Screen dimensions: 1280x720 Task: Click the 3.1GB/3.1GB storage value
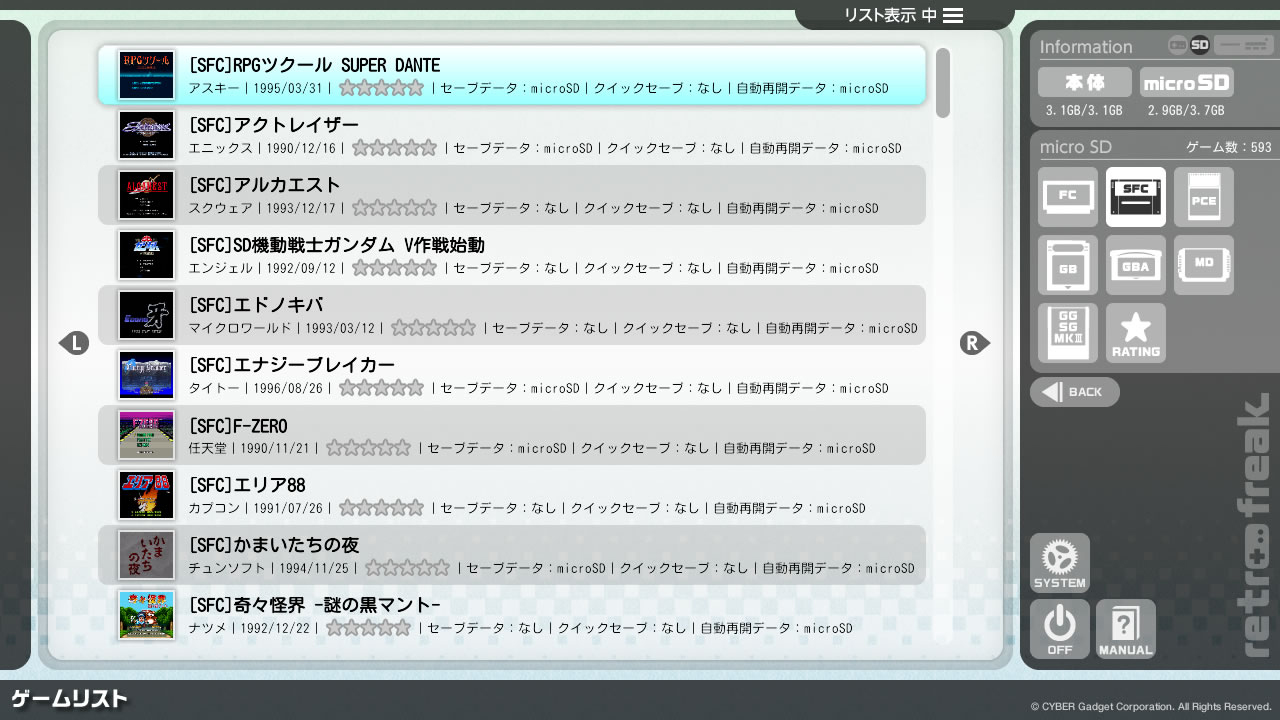click(x=1084, y=110)
